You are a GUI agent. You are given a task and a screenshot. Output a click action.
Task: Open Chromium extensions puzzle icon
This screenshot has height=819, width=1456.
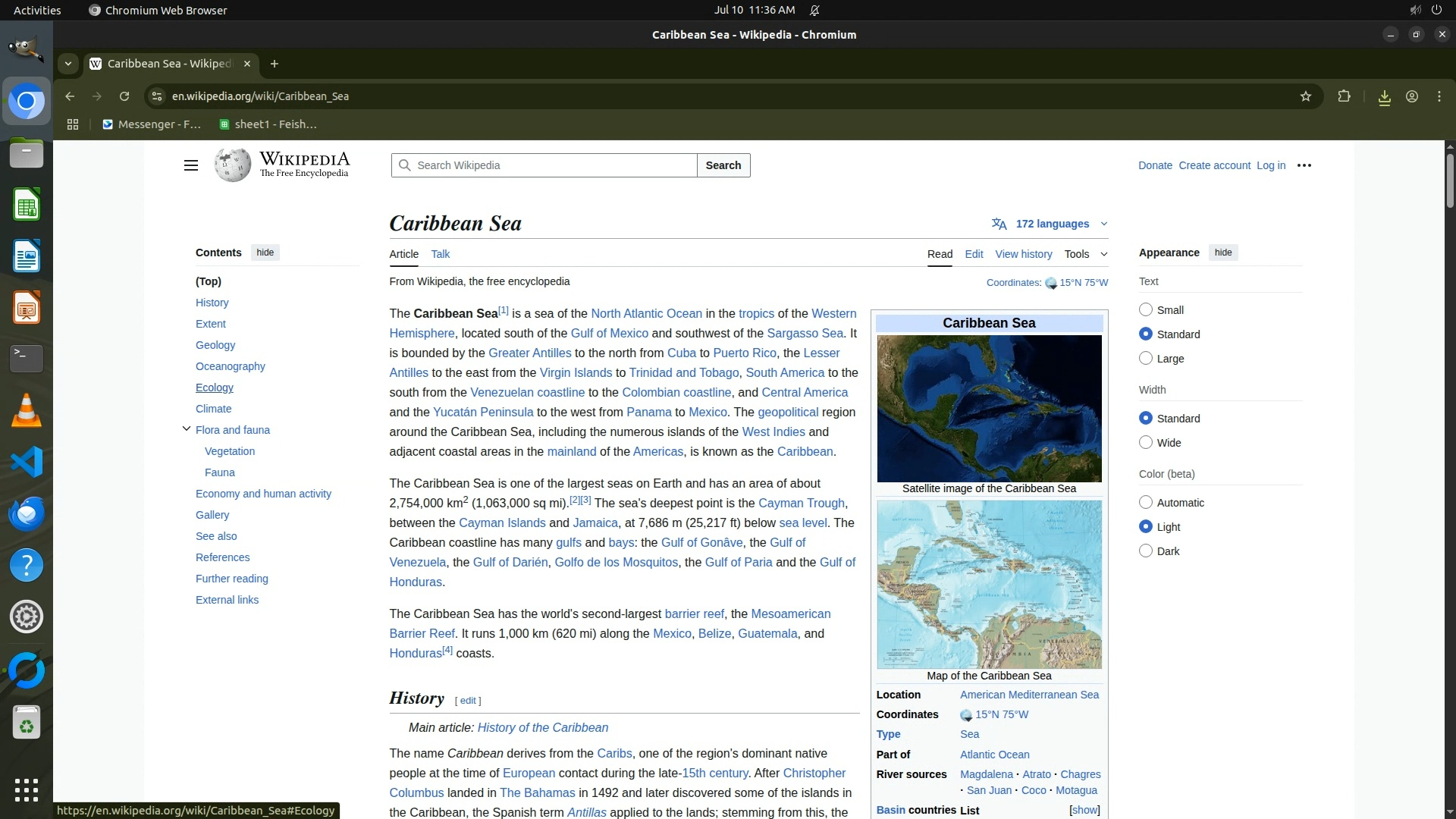(x=1344, y=96)
